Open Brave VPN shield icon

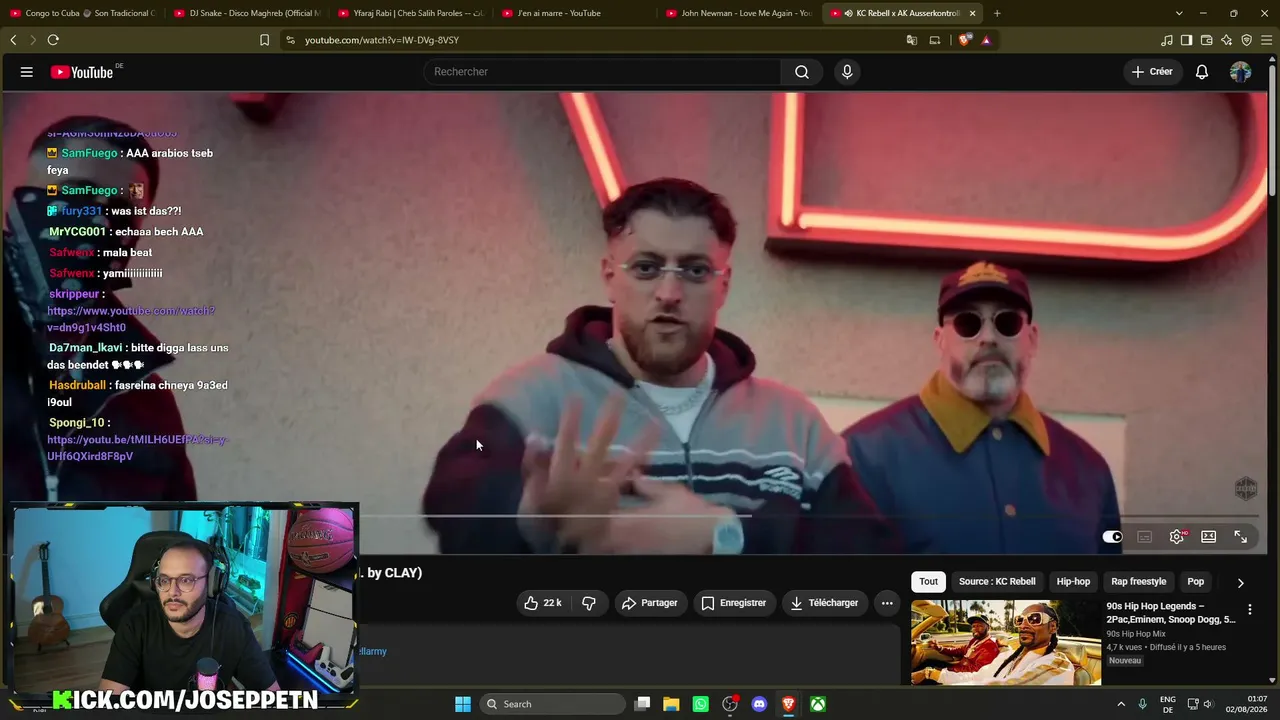click(1246, 40)
